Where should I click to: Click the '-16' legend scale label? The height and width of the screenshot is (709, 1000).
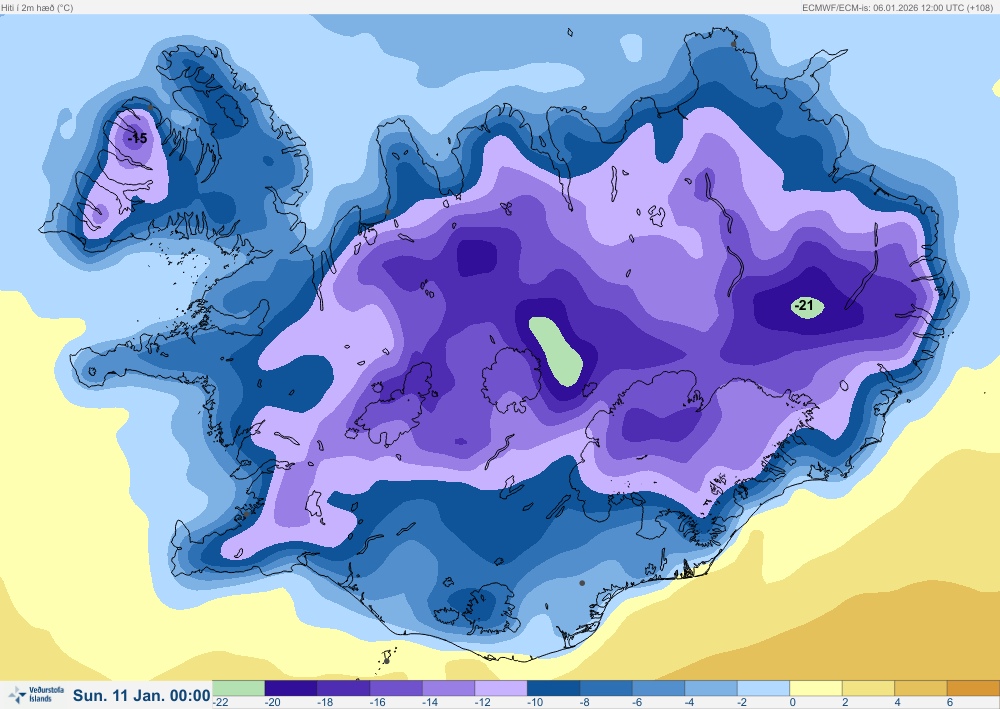(378, 703)
